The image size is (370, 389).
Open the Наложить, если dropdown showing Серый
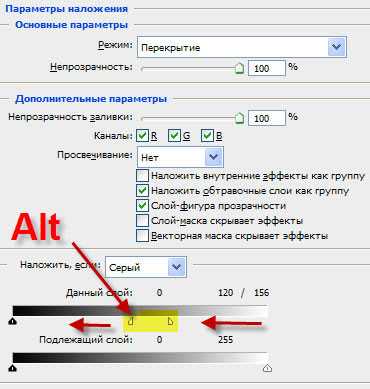[x=146, y=267]
